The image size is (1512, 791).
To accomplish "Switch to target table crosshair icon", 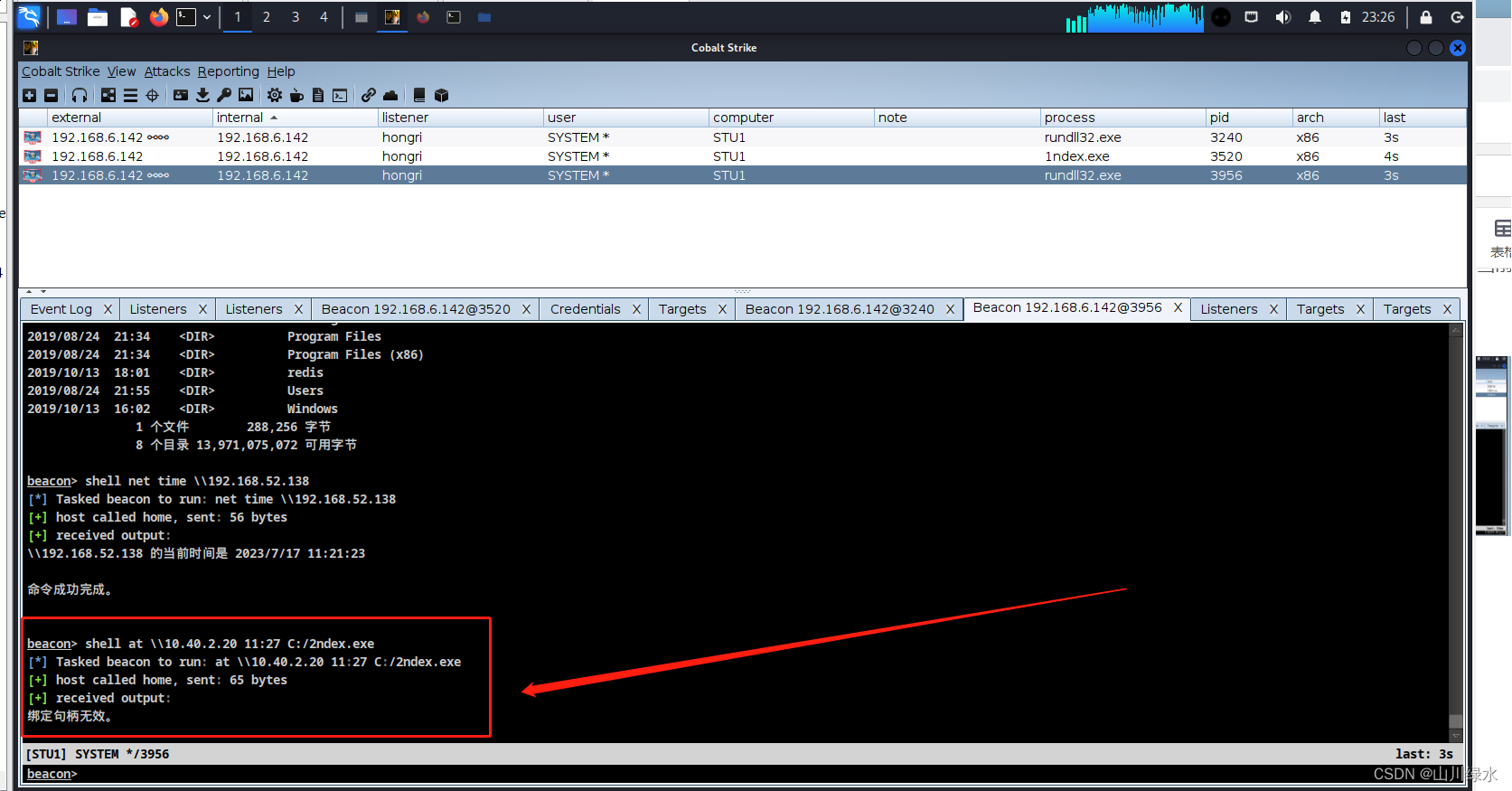I will click(x=152, y=95).
